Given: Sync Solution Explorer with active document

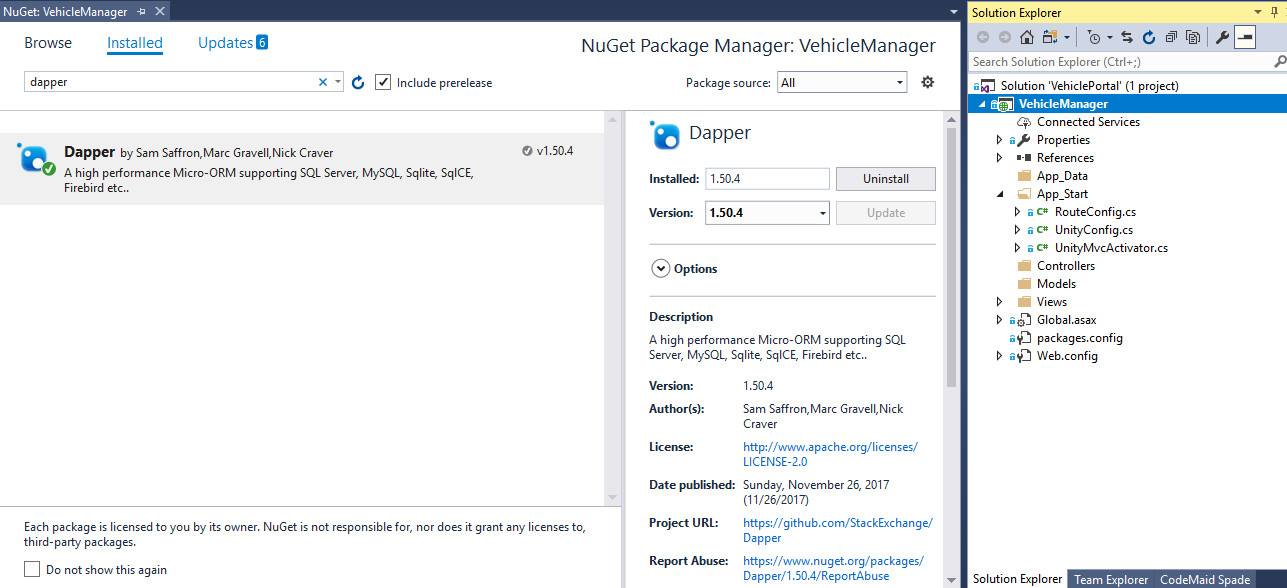Looking at the screenshot, I should pyautogui.click(x=1128, y=36).
